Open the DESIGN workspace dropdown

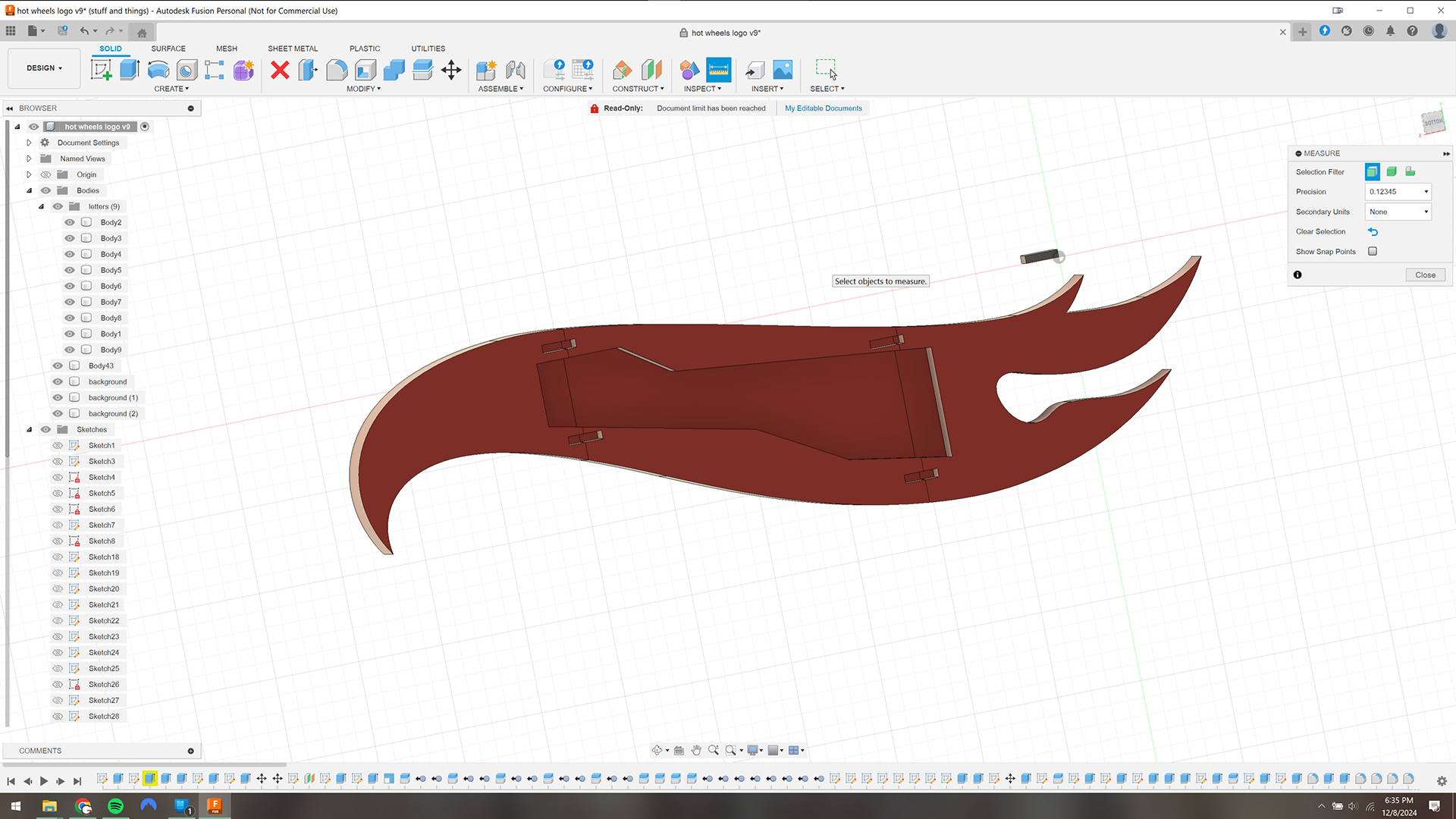[44, 68]
